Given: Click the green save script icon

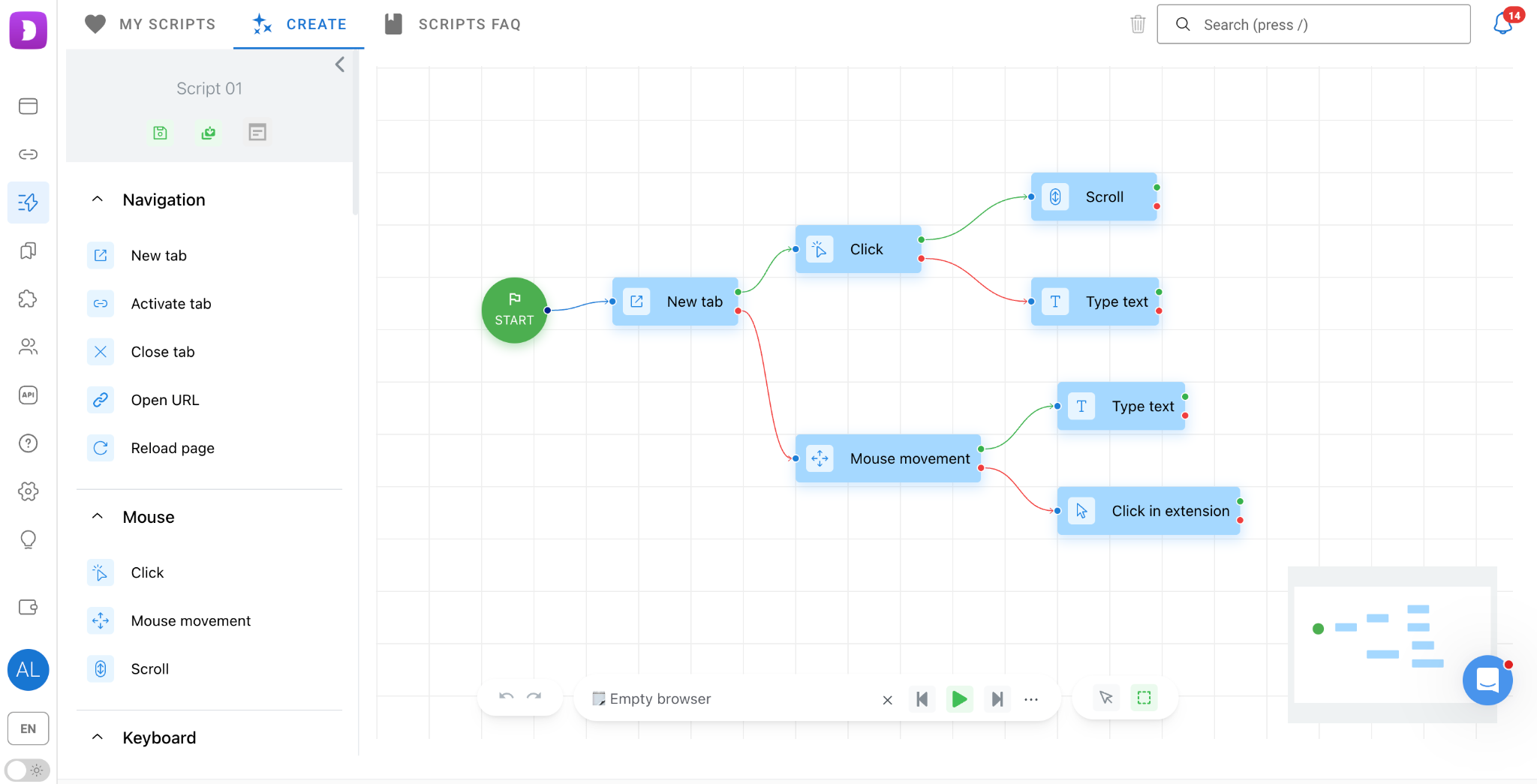Looking at the screenshot, I should pos(160,133).
